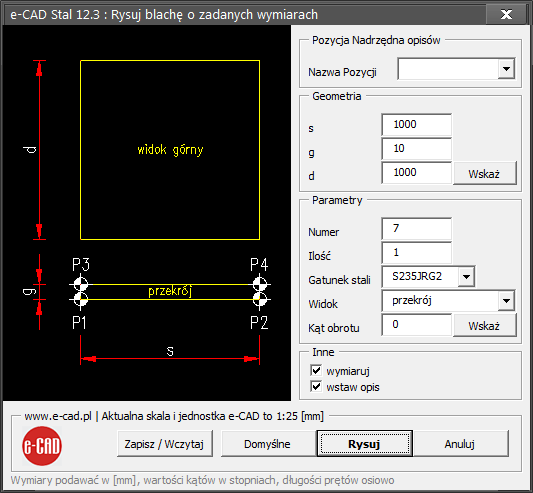Viewport: 533px width, 493px height.
Task: Select the P2 insertion point marker
Action: [260, 299]
